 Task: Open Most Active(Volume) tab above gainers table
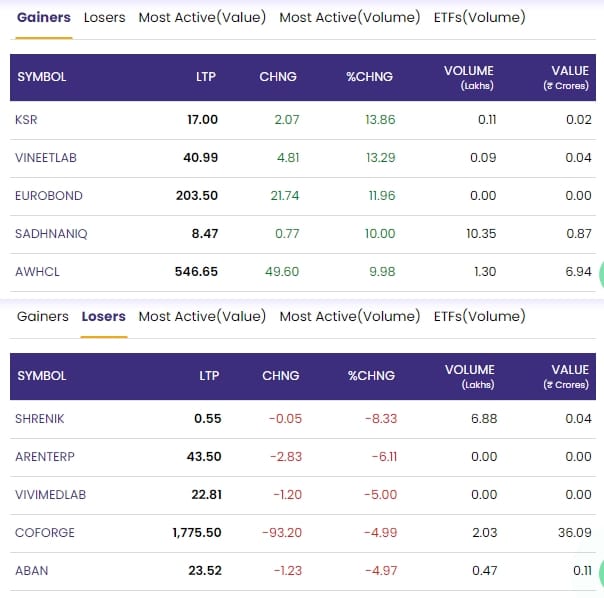click(x=350, y=17)
